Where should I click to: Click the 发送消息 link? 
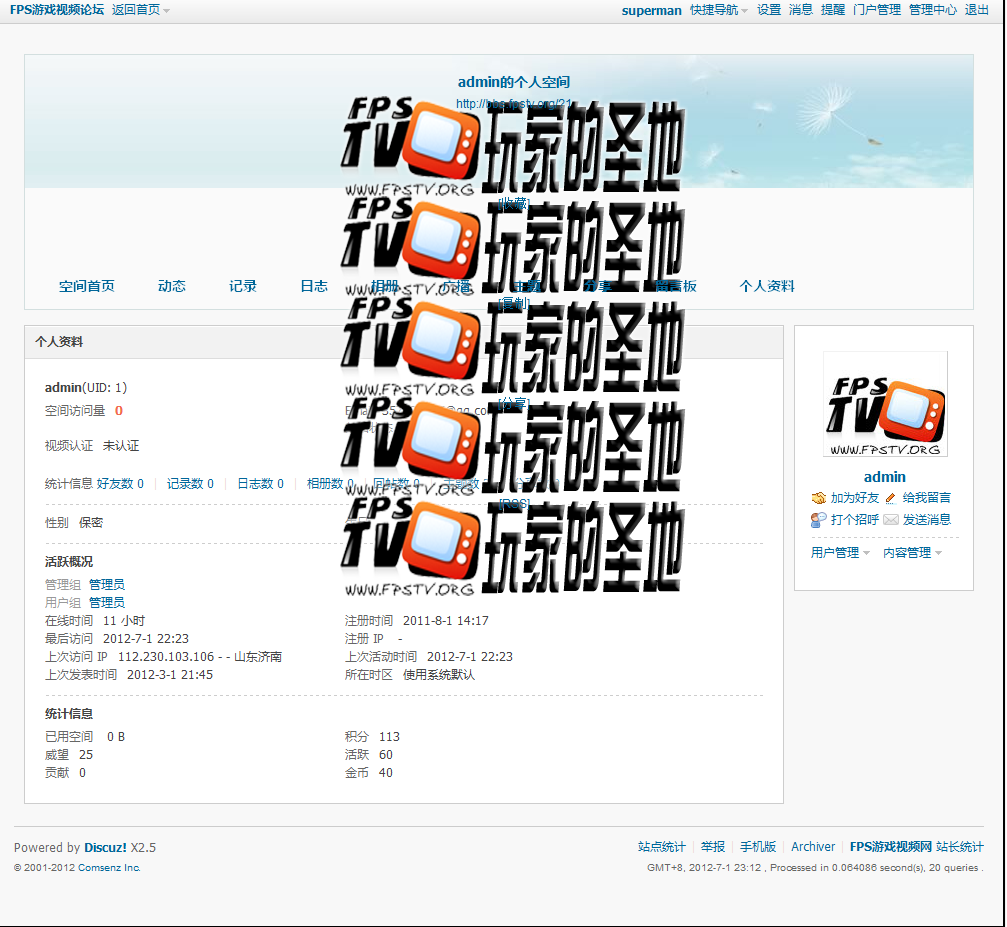pyautogui.click(x=926, y=520)
